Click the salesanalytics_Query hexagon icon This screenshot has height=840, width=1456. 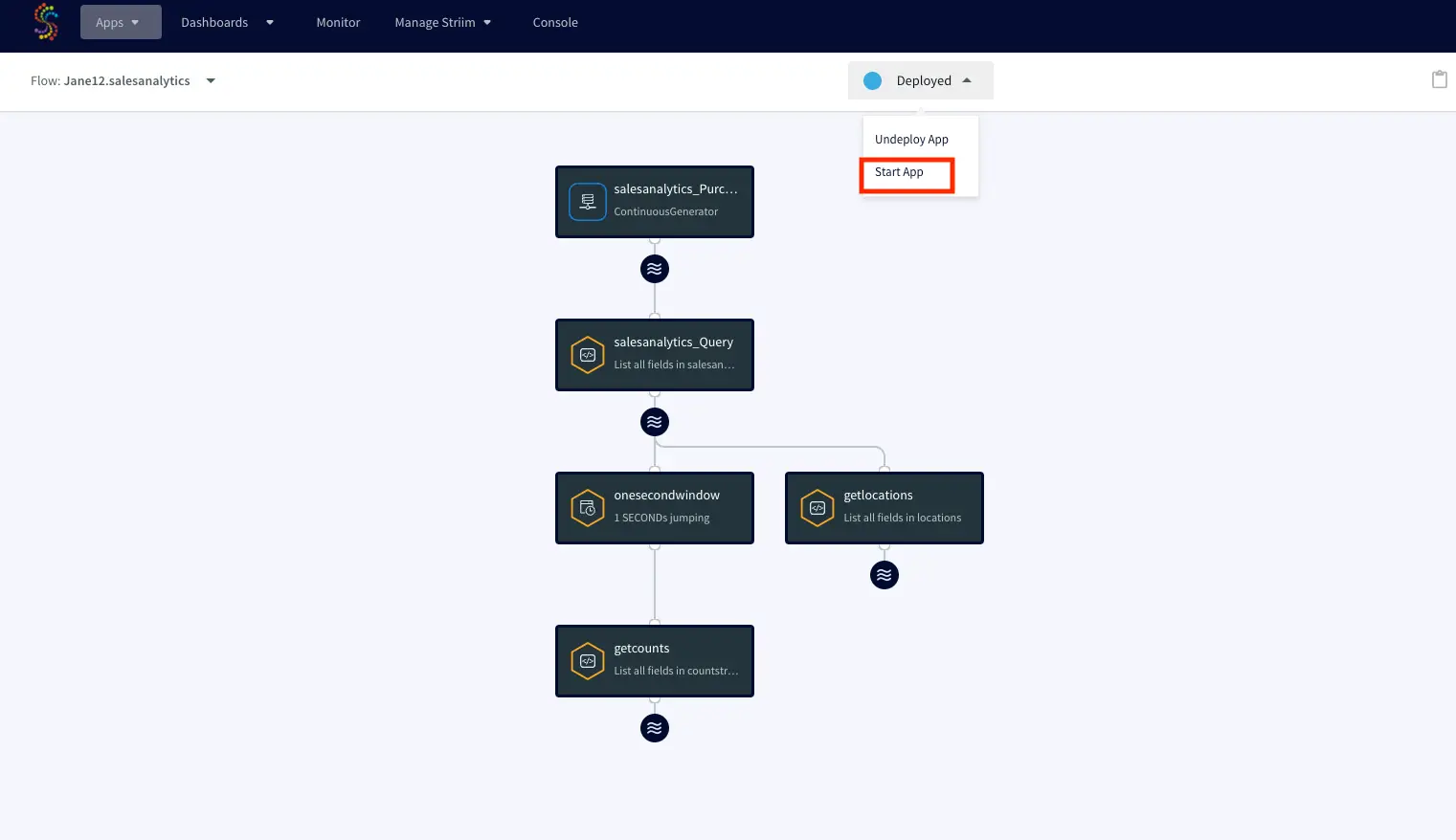click(588, 355)
